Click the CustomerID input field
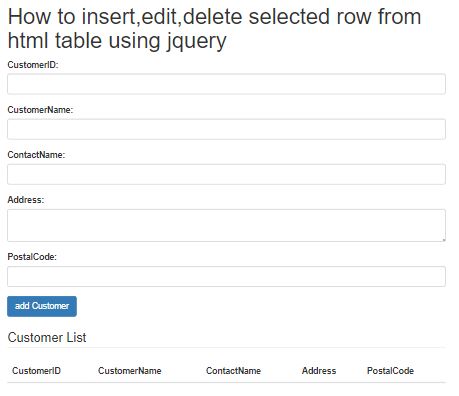Screen dimensions: 459x396 pyautogui.click(x=226, y=84)
